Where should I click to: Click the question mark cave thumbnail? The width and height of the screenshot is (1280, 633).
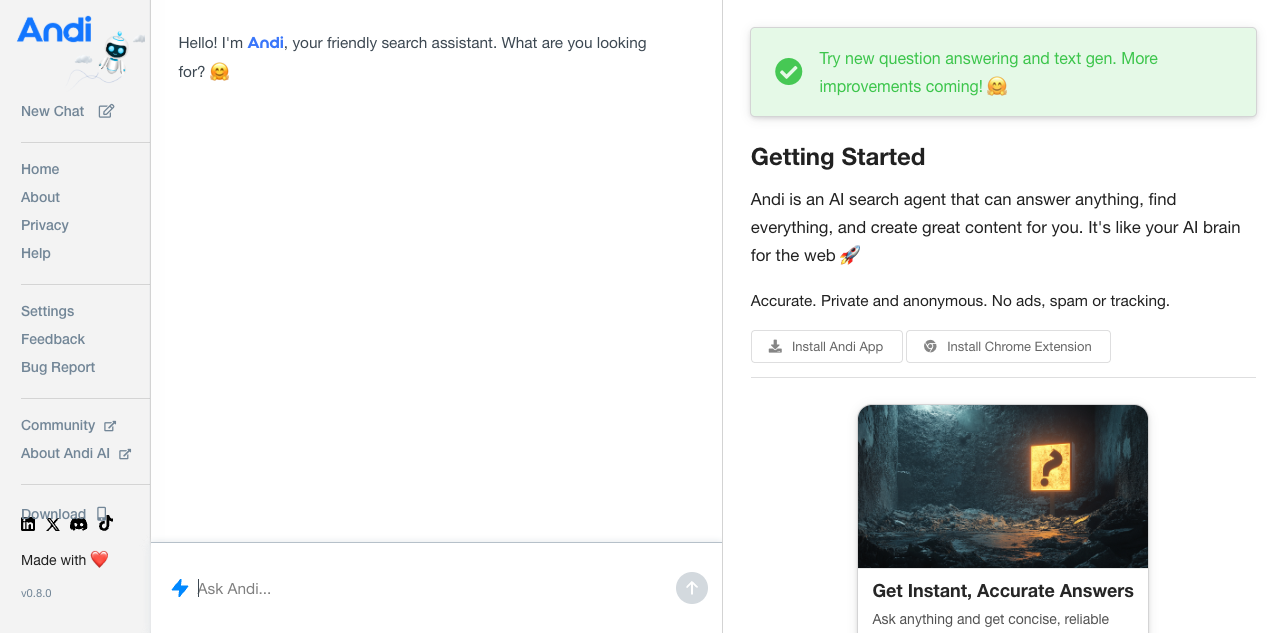tap(1003, 486)
